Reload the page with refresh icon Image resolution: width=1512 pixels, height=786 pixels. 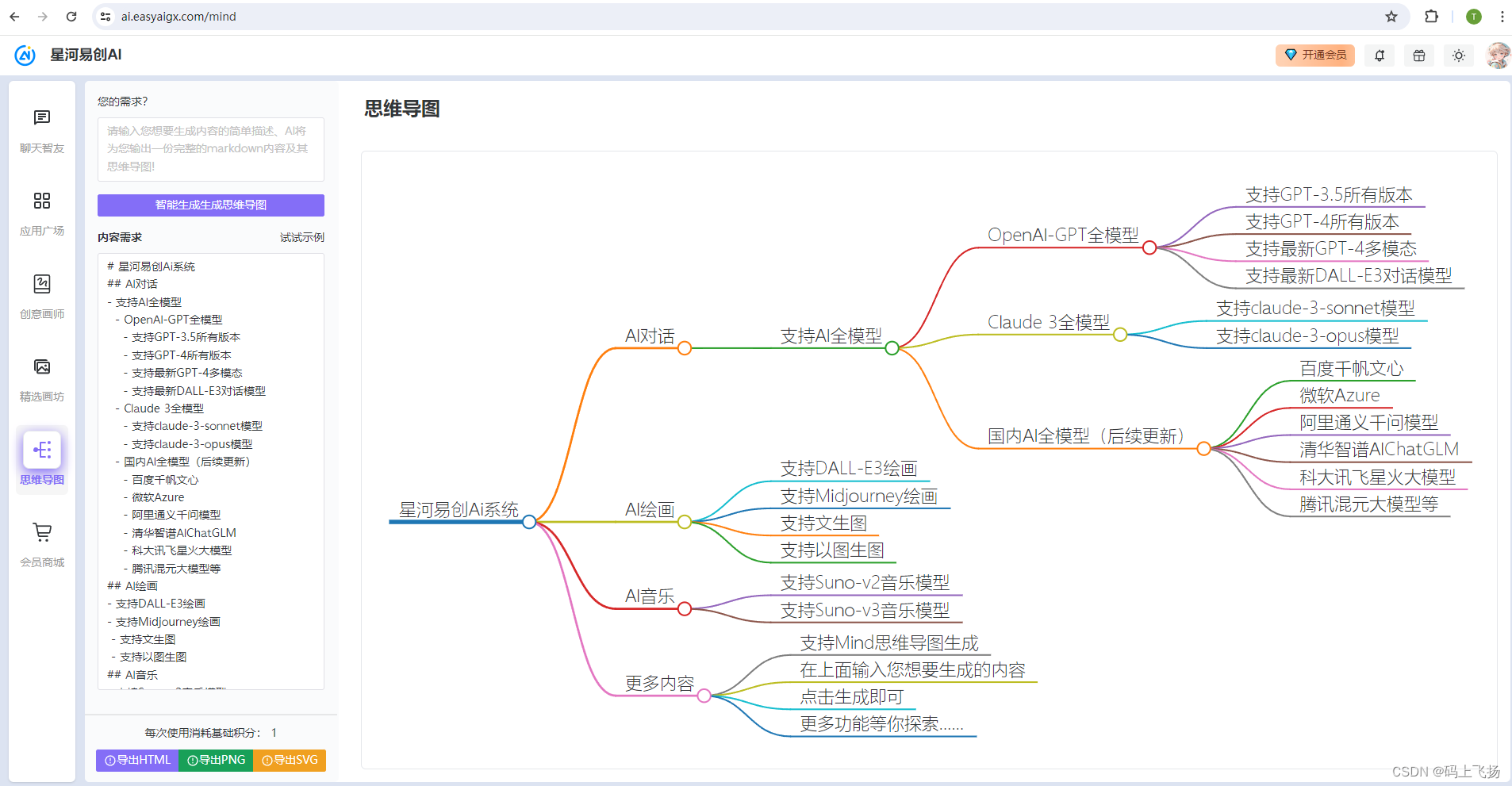tap(71, 17)
